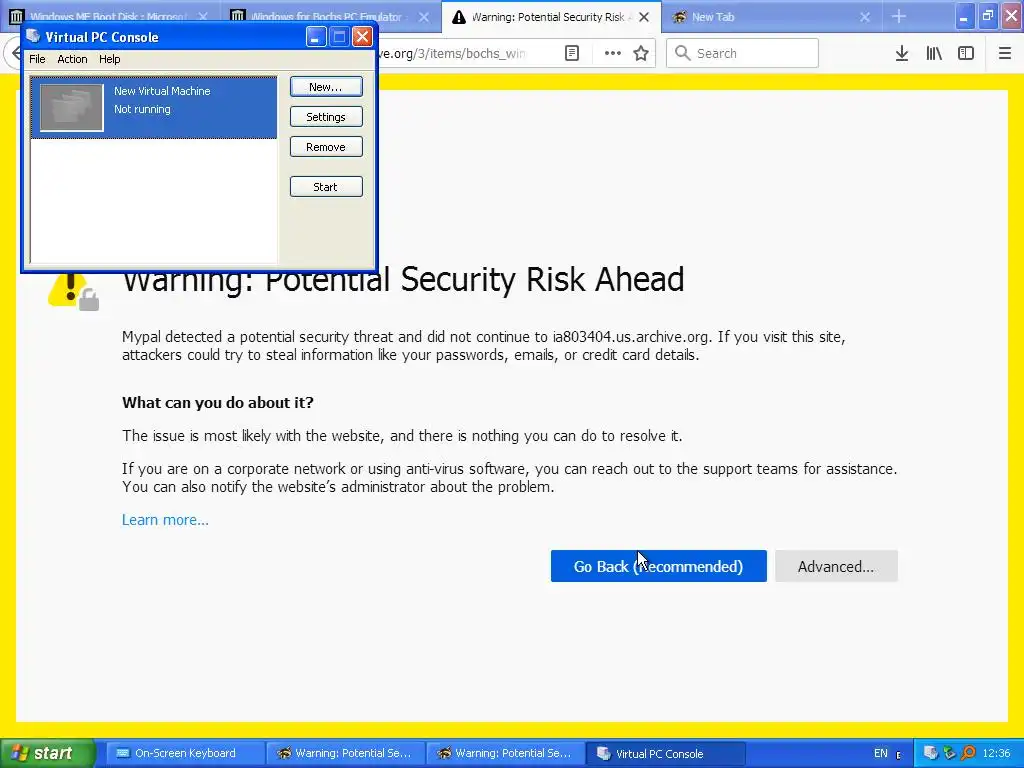Viewport: 1024px width, 768px height.
Task: Open the Downloads arrow icon
Action: point(902,54)
